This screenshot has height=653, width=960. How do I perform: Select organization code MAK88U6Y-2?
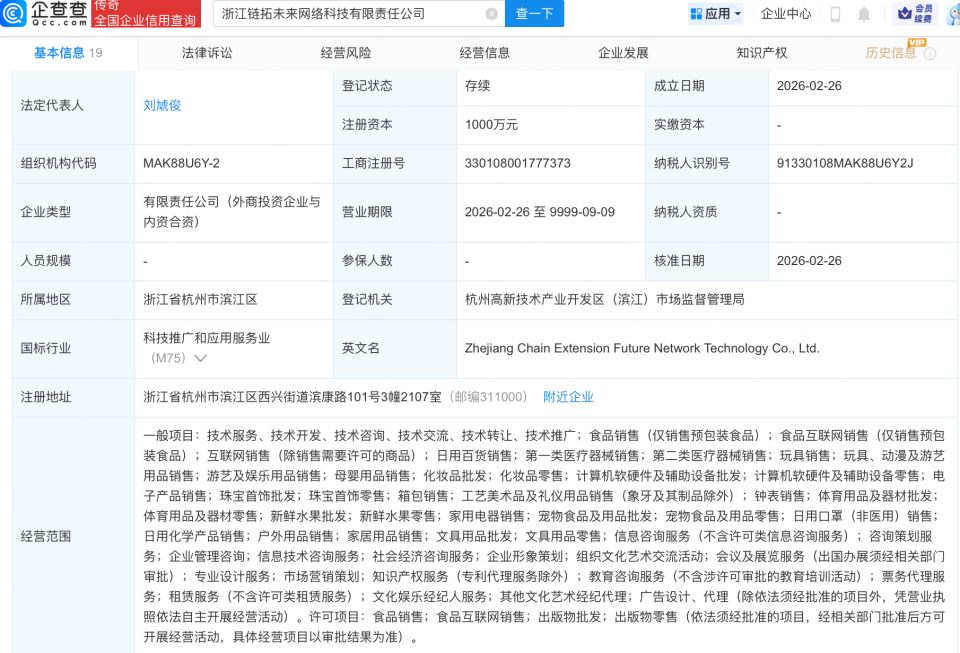click(181, 163)
